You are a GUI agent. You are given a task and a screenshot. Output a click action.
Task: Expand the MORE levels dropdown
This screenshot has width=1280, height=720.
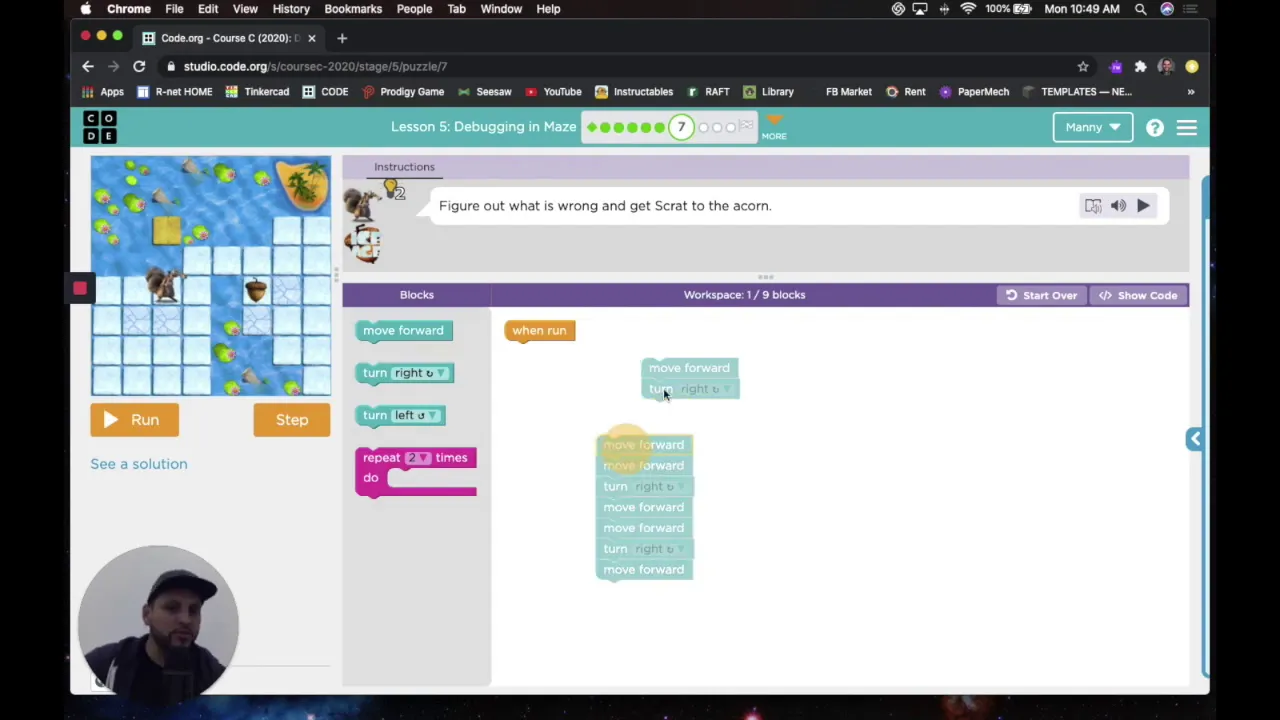(x=774, y=128)
